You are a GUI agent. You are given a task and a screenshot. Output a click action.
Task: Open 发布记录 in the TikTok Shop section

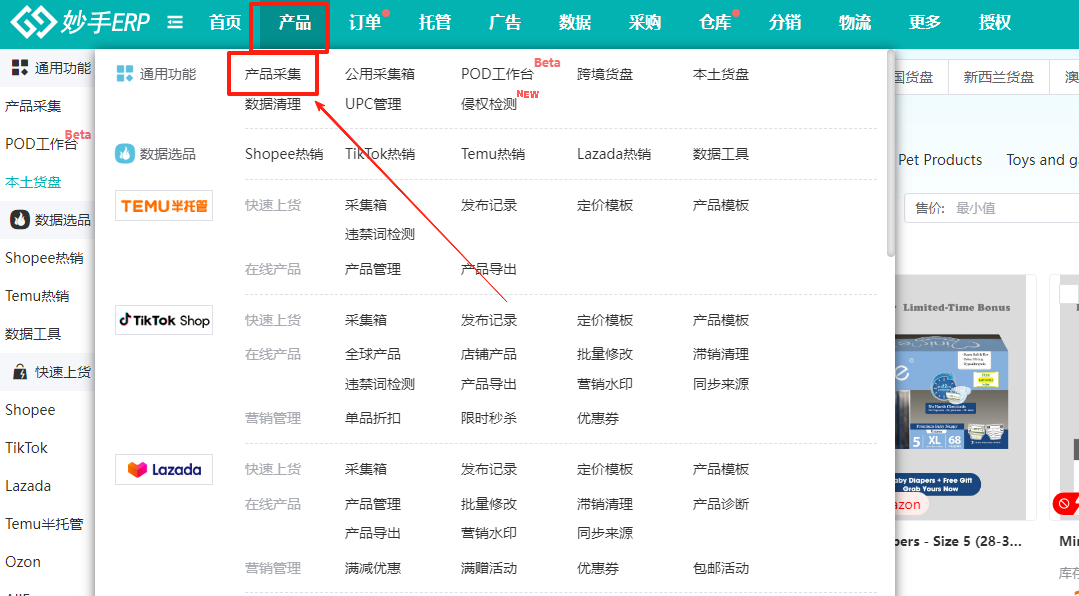pyautogui.click(x=489, y=320)
